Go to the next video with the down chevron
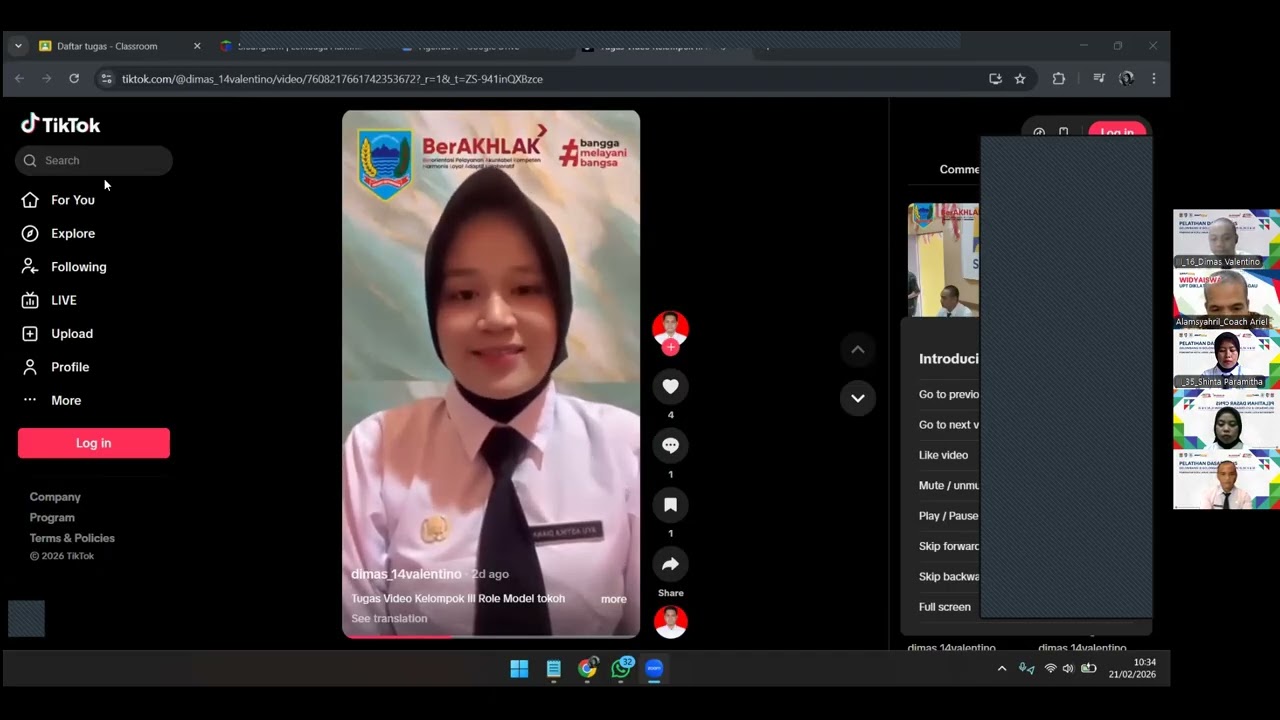The width and height of the screenshot is (1280, 720). [x=857, y=398]
